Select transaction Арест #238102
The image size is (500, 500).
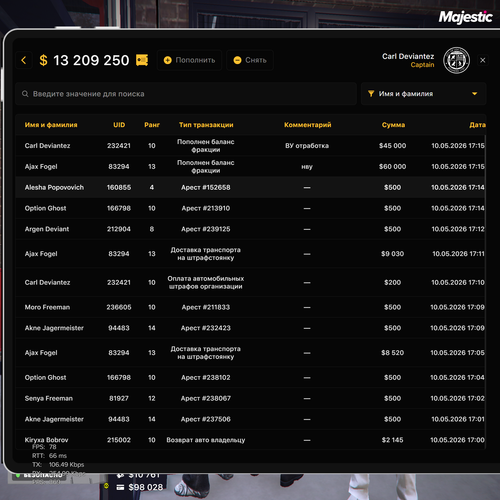pos(206,378)
